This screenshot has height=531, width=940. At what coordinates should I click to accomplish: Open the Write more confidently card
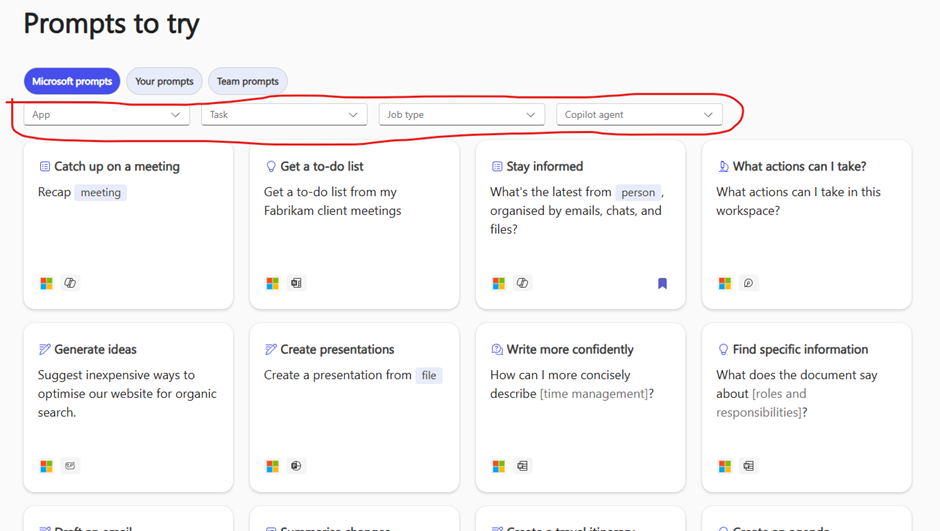pyautogui.click(x=580, y=408)
